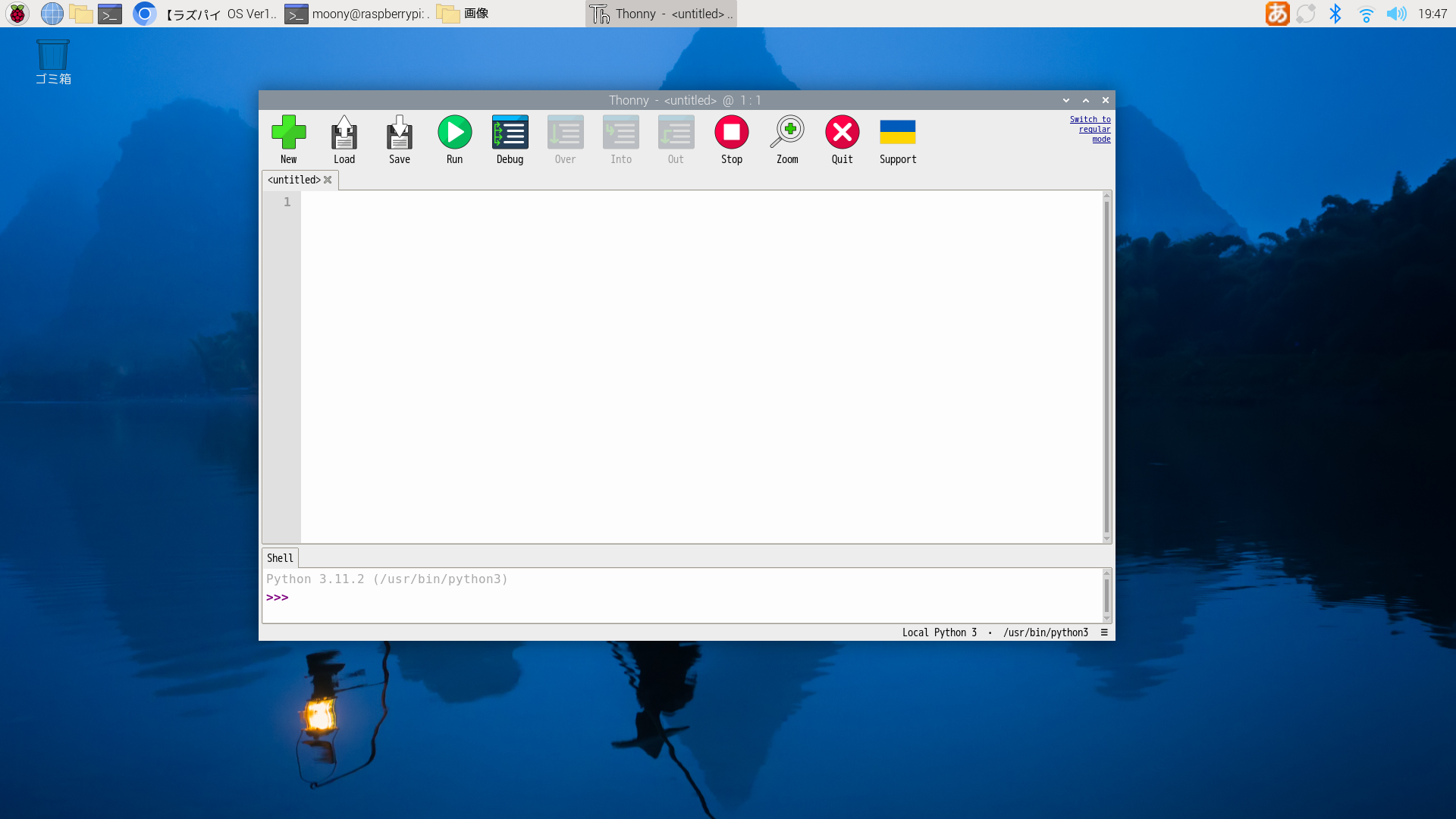Open the Support flag icon
1456x819 pixels.
[897, 133]
